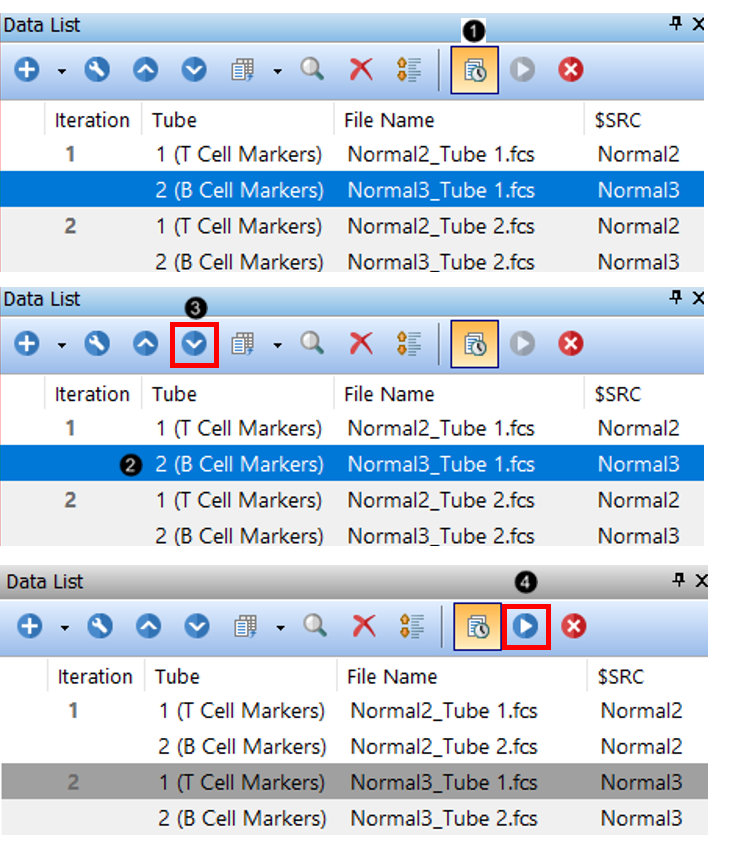Click the blue plus Add icon in the middle Data List panel
This screenshot has width=754, height=842.
coord(27,343)
